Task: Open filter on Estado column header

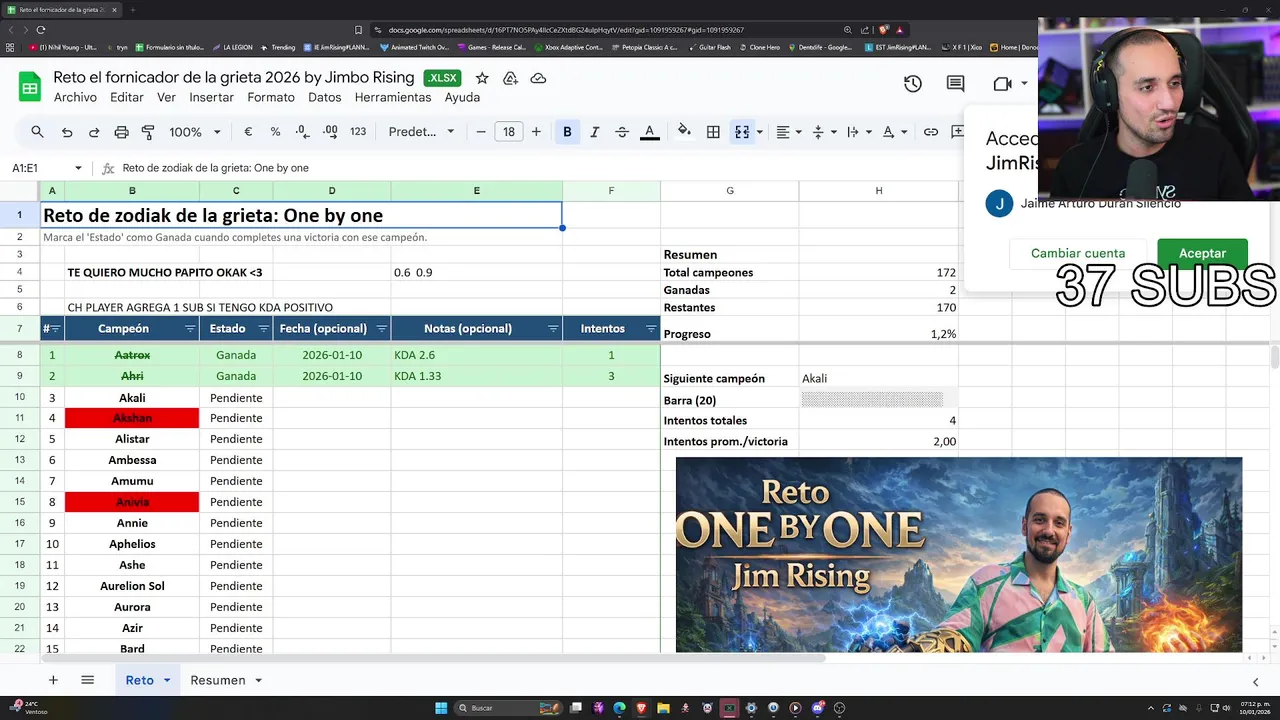Action: pyautogui.click(x=264, y=329)
